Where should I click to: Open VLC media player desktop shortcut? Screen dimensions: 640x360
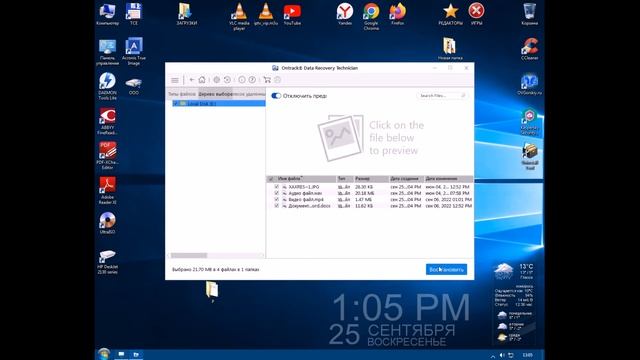pyautogui.click(x=239, y=16)
